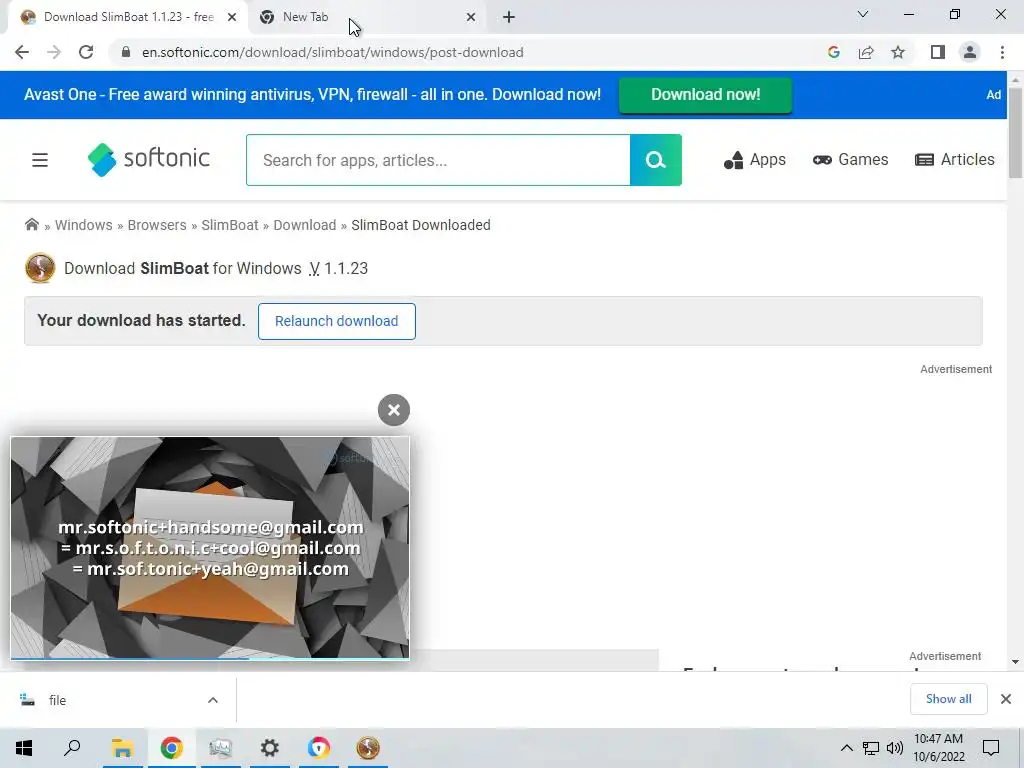The image size is (1024, 768).
Task: Click the SlimBoat app icon
Action: click(40, 268)
